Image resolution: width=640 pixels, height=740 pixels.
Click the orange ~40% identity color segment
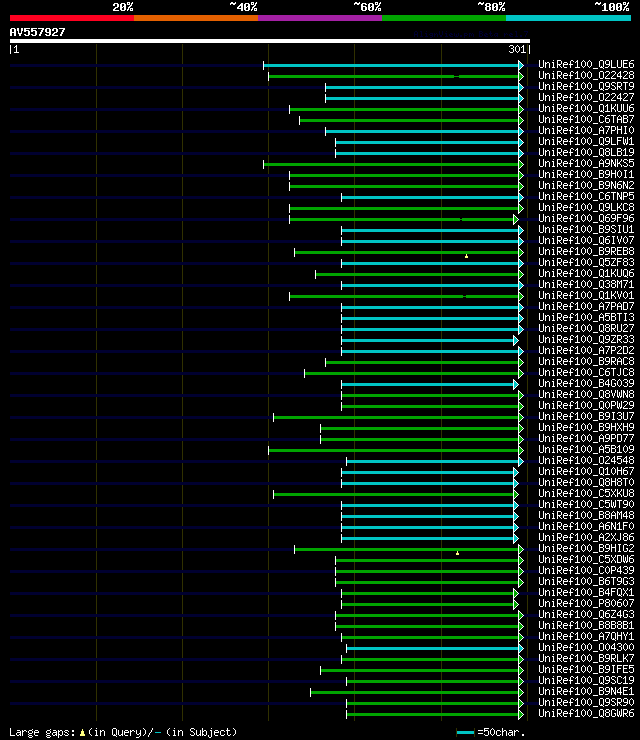point(196,18)
